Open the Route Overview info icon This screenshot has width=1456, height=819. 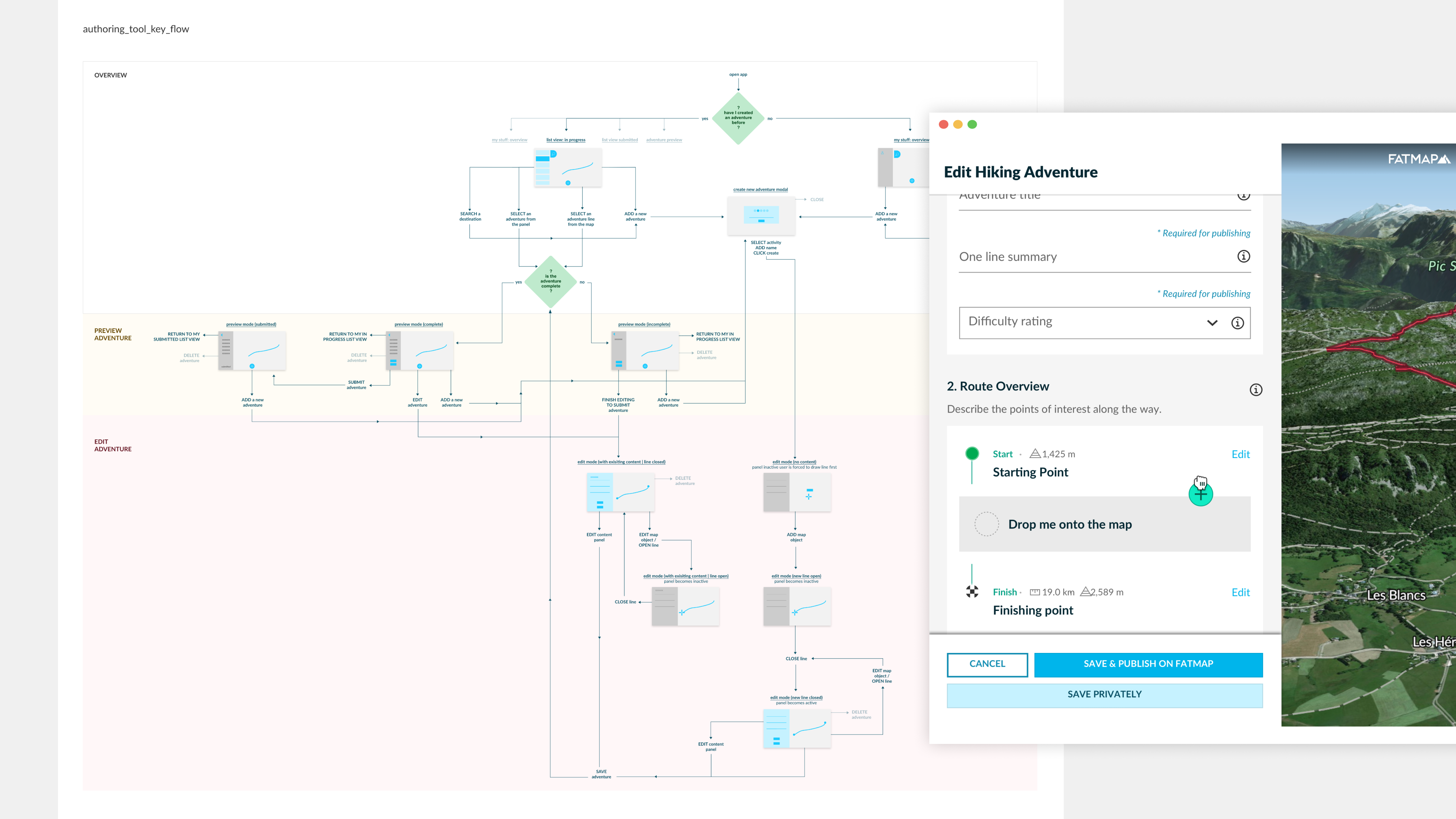[1255, 389]
